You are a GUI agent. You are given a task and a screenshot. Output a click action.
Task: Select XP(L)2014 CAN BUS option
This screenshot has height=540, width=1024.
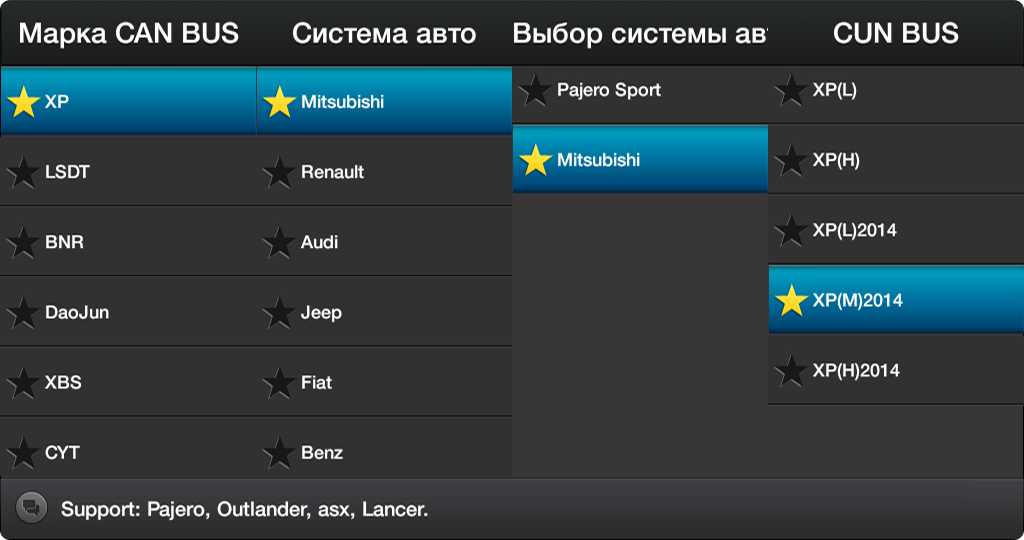[896, 230]
